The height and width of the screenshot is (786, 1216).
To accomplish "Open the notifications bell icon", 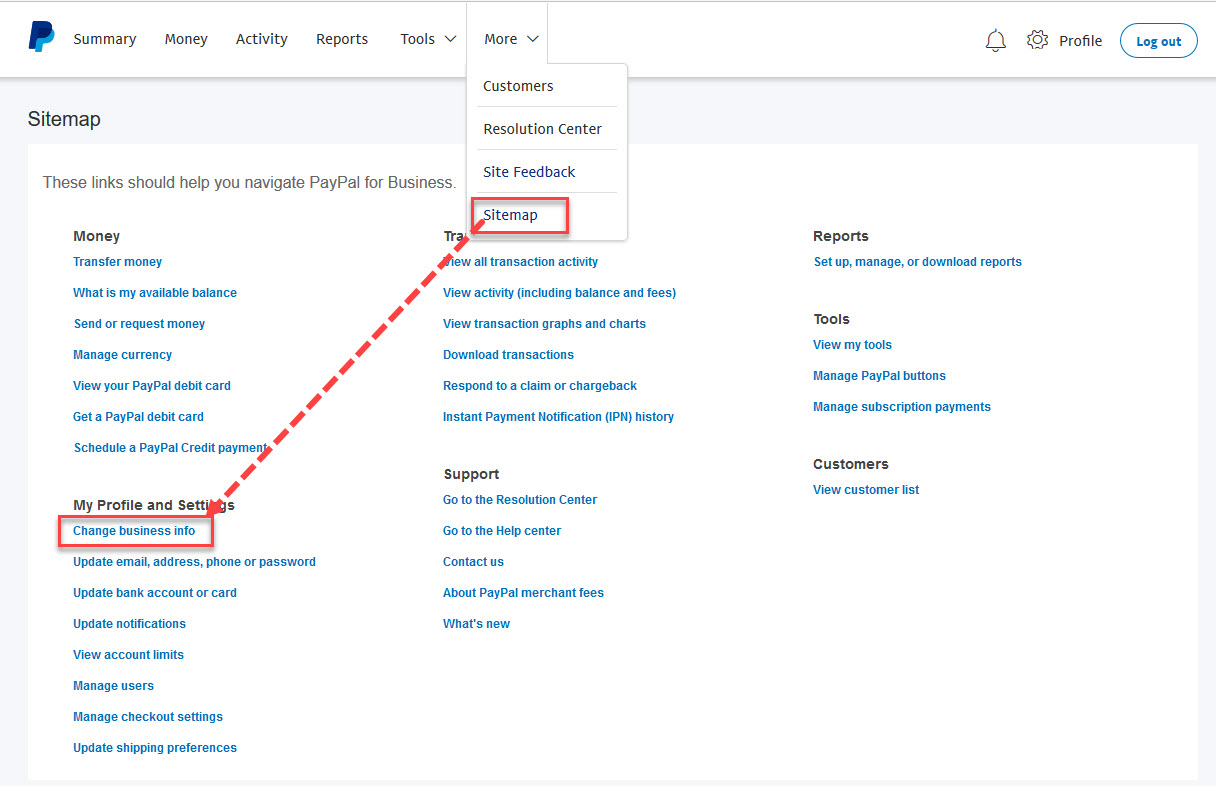I will [995, 40].
